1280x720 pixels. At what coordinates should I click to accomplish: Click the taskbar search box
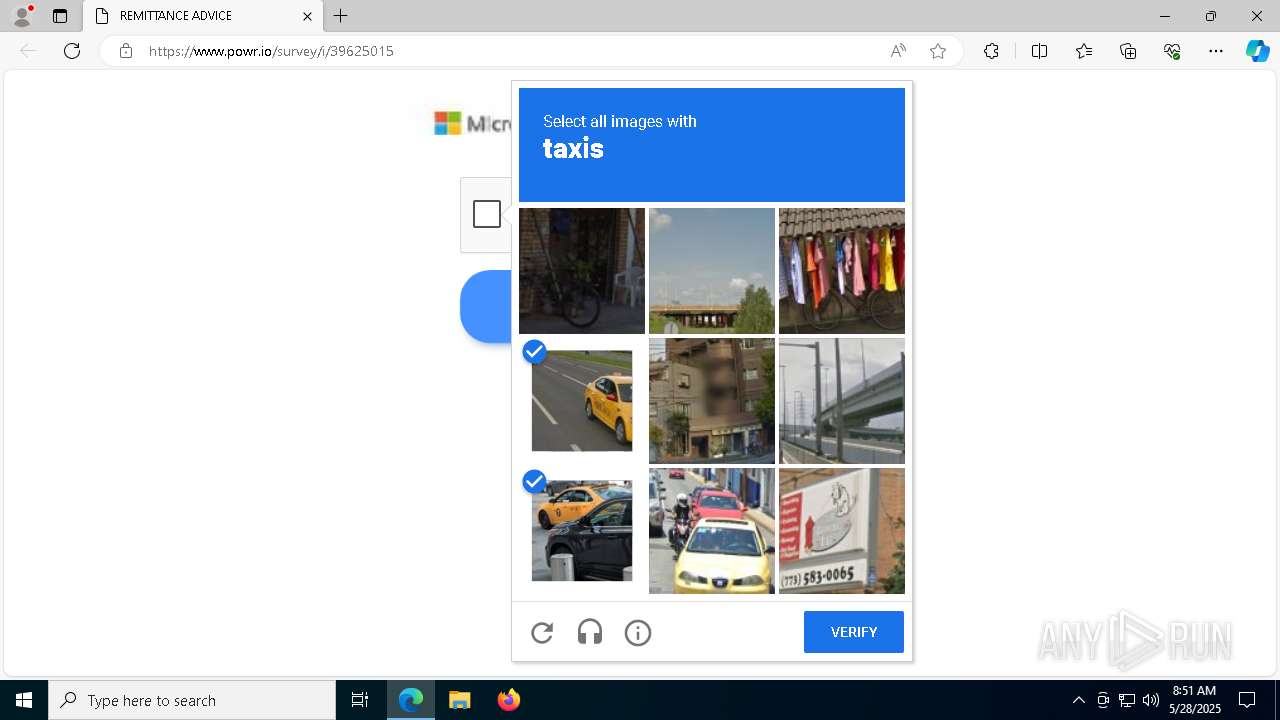[192, 700]
